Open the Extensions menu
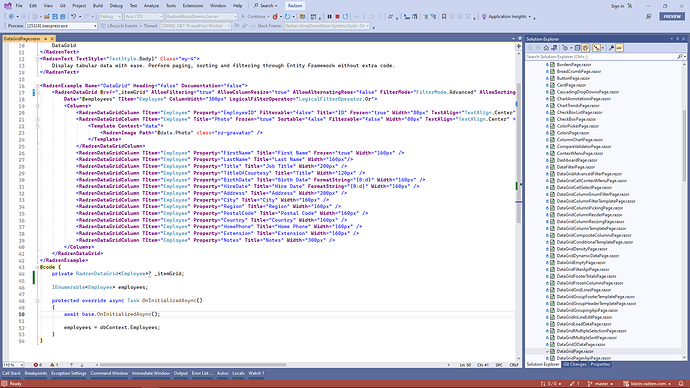Screen dimensions: 690x388 point(193,6)
